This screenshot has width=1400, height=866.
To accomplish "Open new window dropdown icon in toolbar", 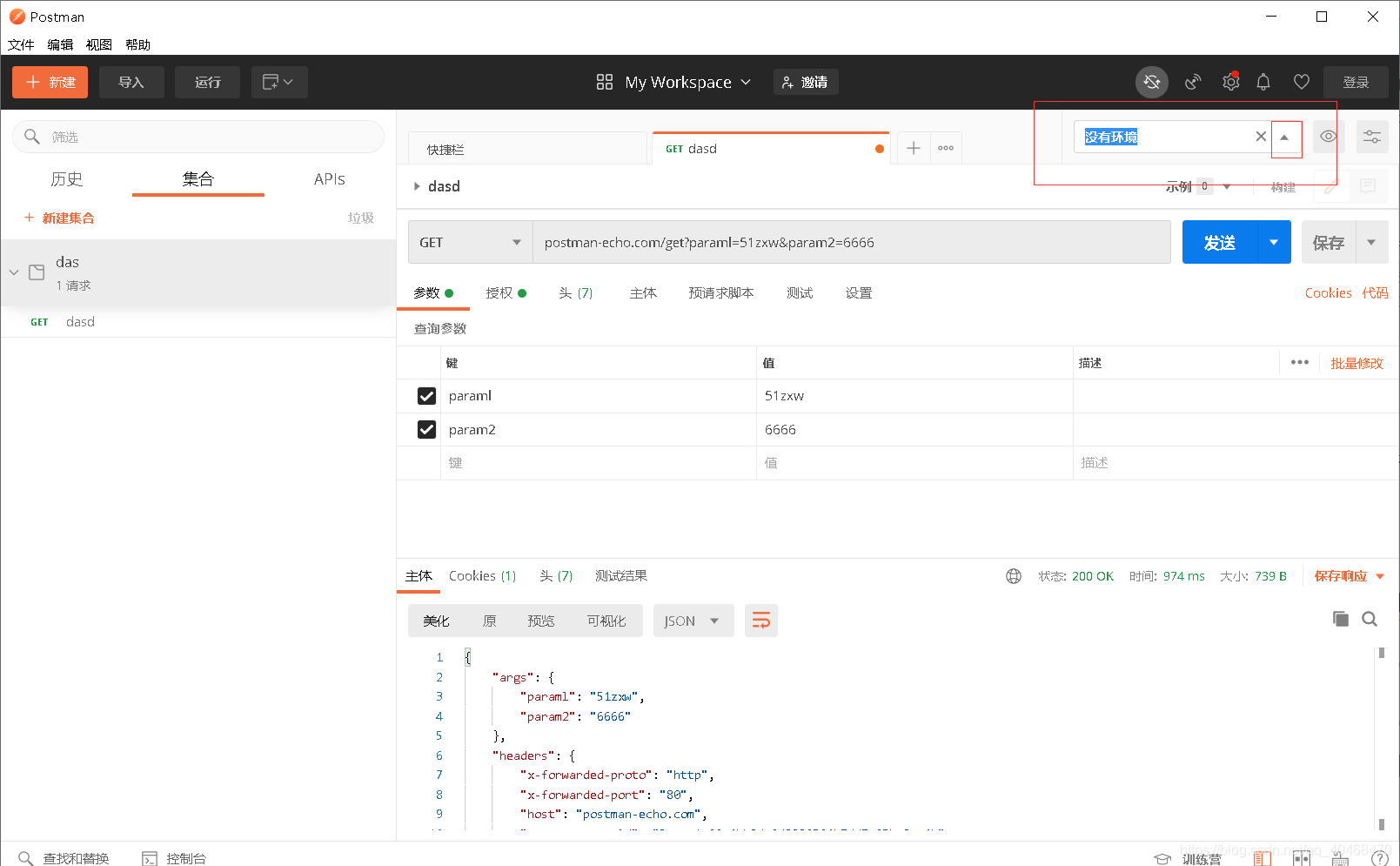I will [278, 82].
